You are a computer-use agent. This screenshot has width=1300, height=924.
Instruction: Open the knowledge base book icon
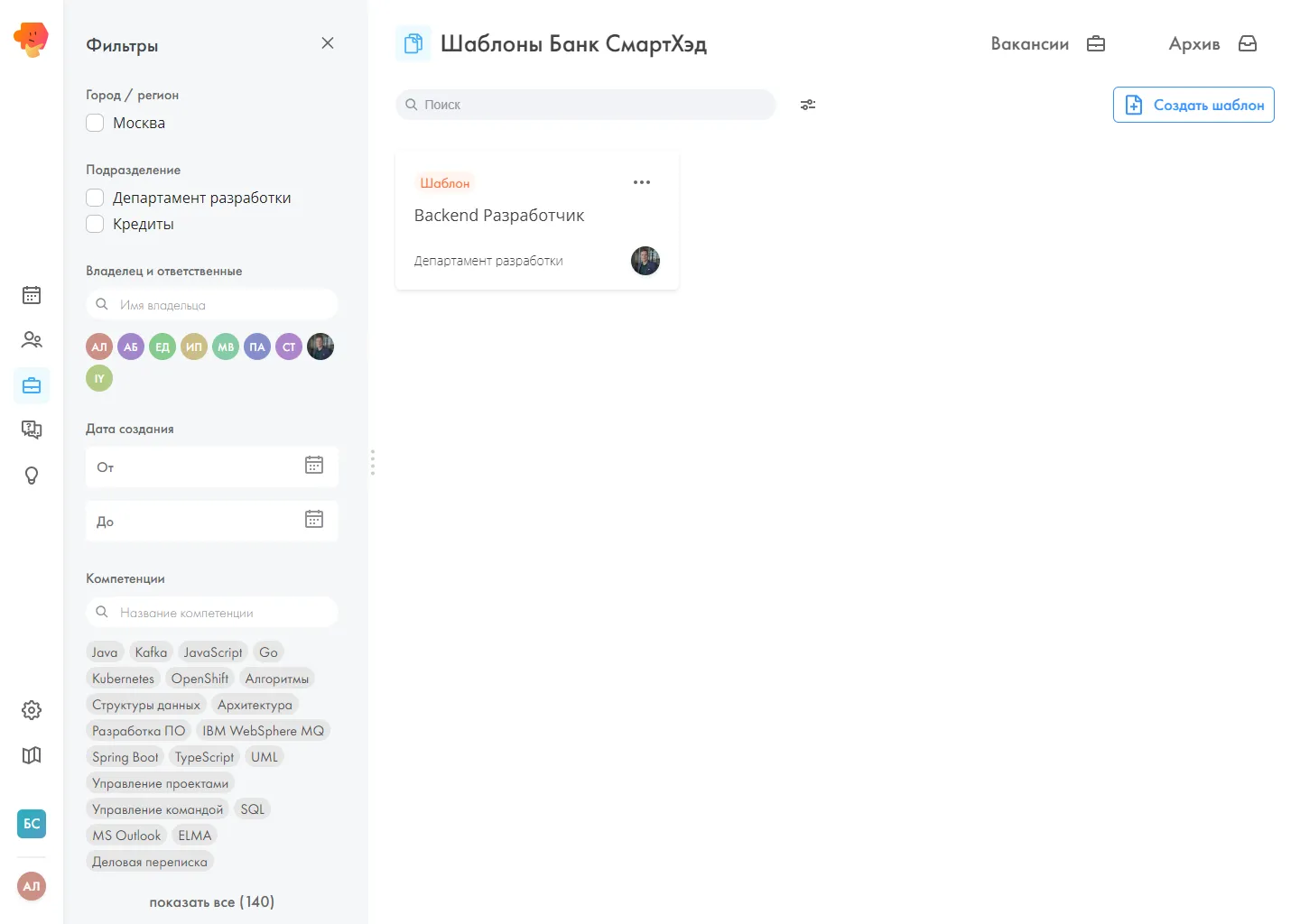[x=32, y=755]
